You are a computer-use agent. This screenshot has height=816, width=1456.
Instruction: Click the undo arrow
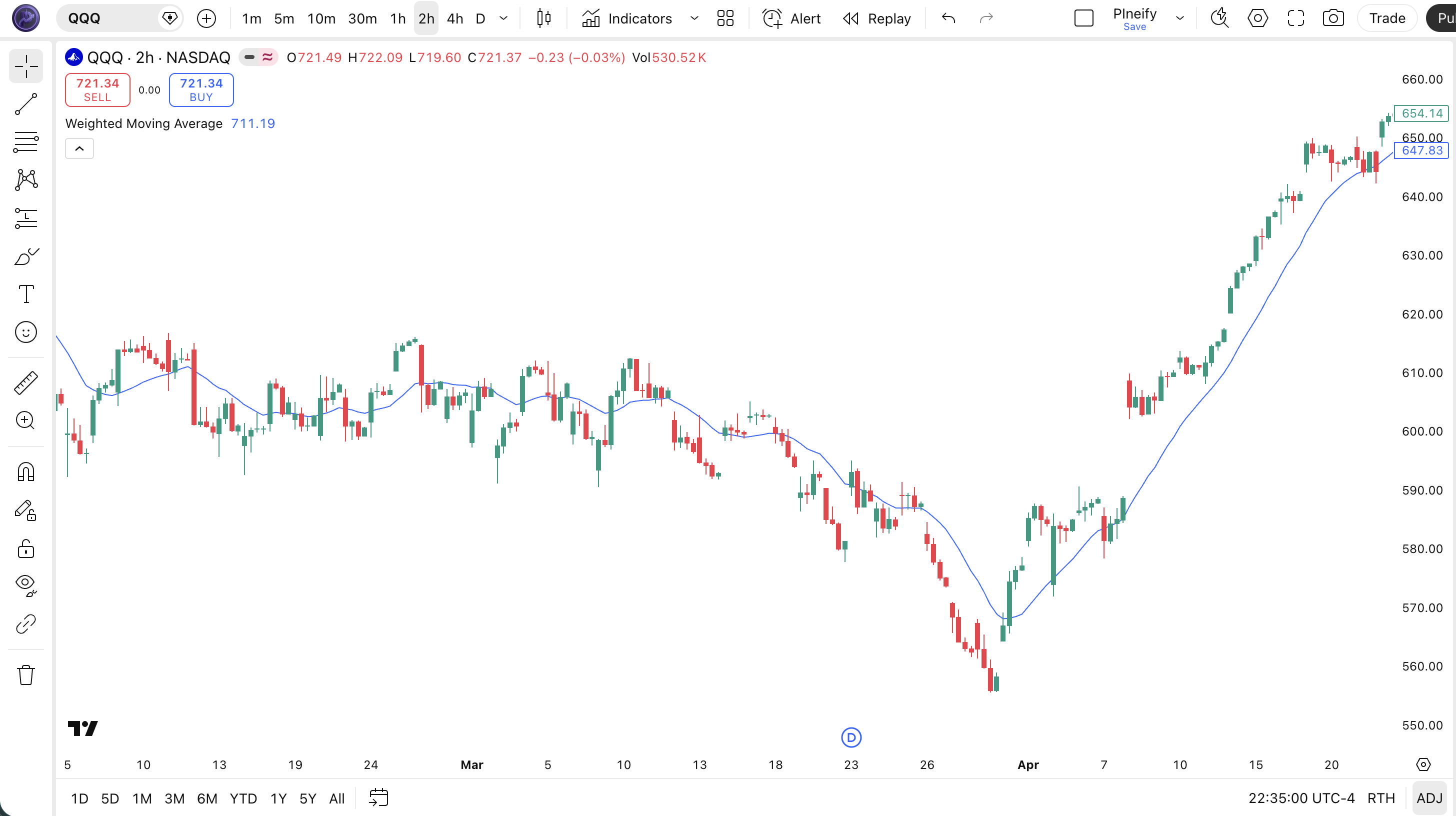(x=948, y=18)
